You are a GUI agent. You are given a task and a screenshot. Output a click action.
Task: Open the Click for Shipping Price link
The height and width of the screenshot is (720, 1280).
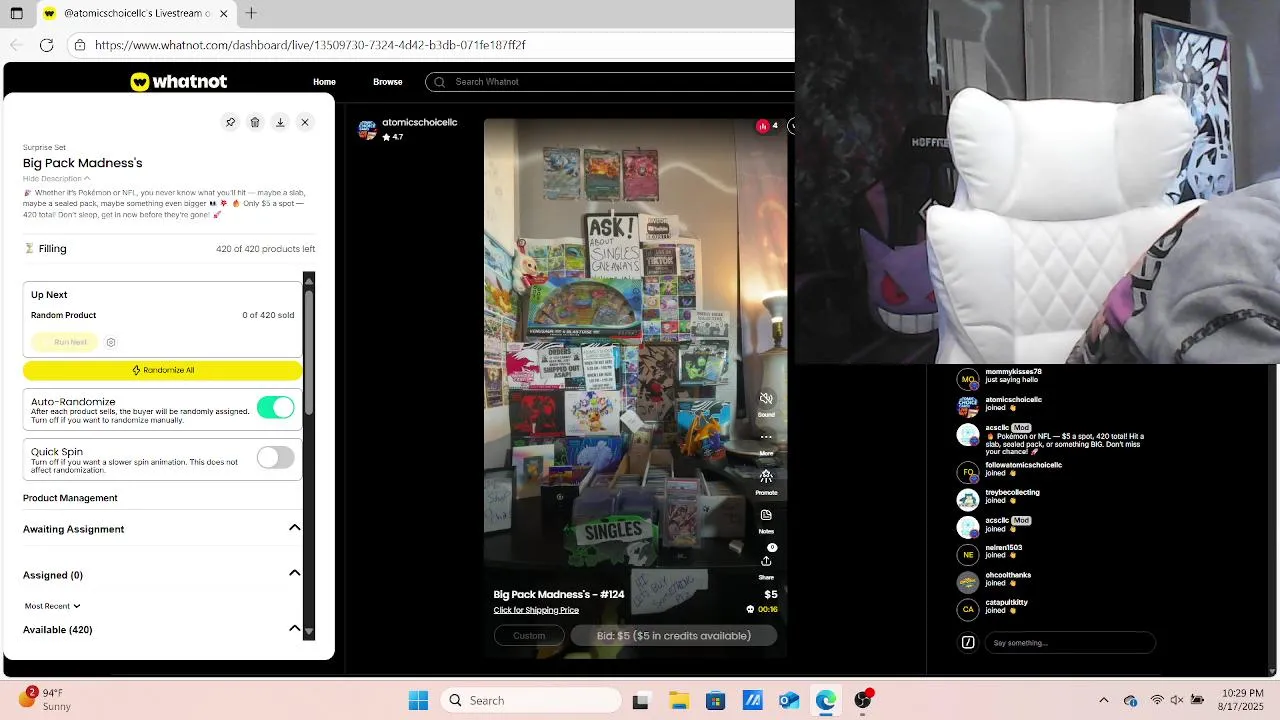point(536,610)
